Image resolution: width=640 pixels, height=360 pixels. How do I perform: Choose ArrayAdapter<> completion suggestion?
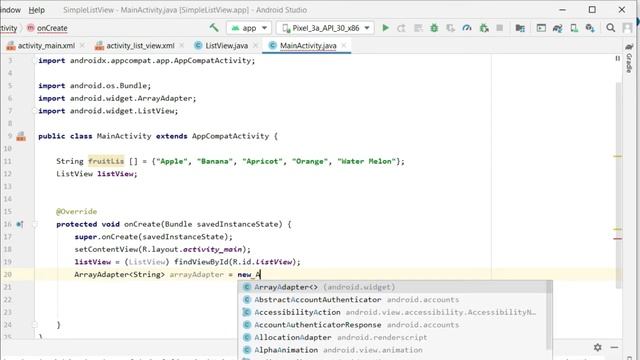pos(393,287)
